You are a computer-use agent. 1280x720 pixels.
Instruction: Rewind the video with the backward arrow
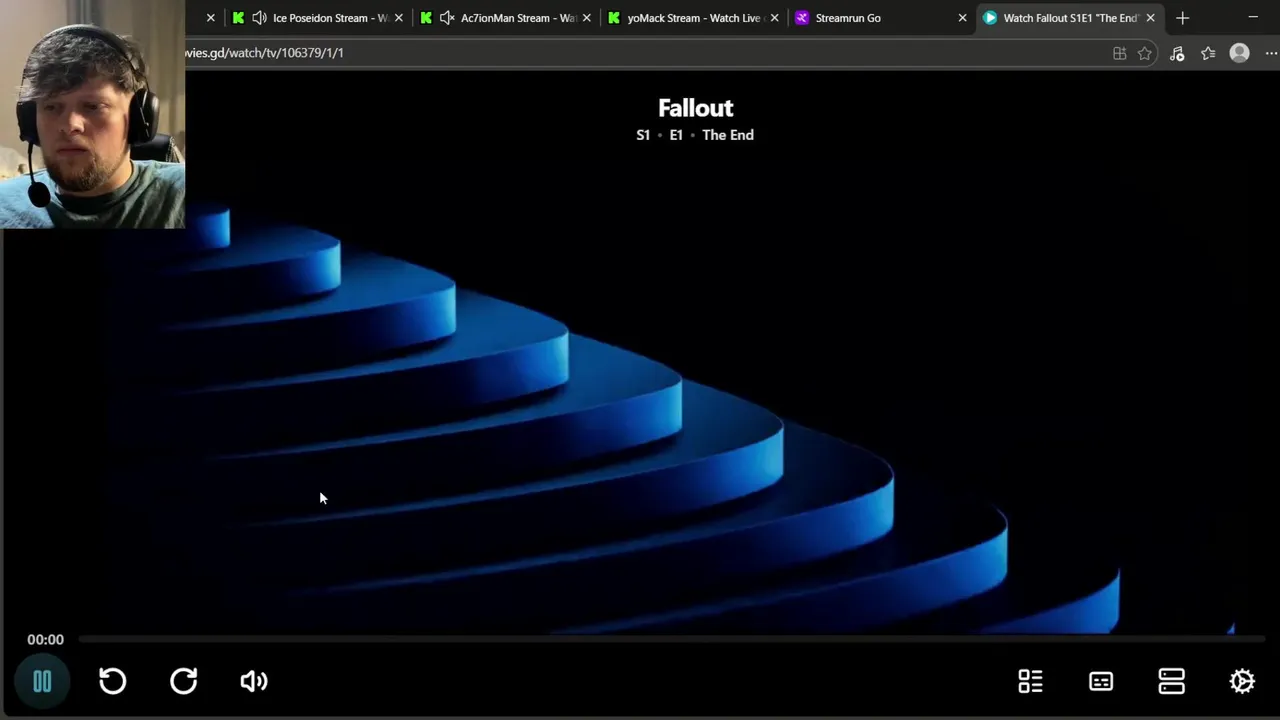(x=113, y=681)
